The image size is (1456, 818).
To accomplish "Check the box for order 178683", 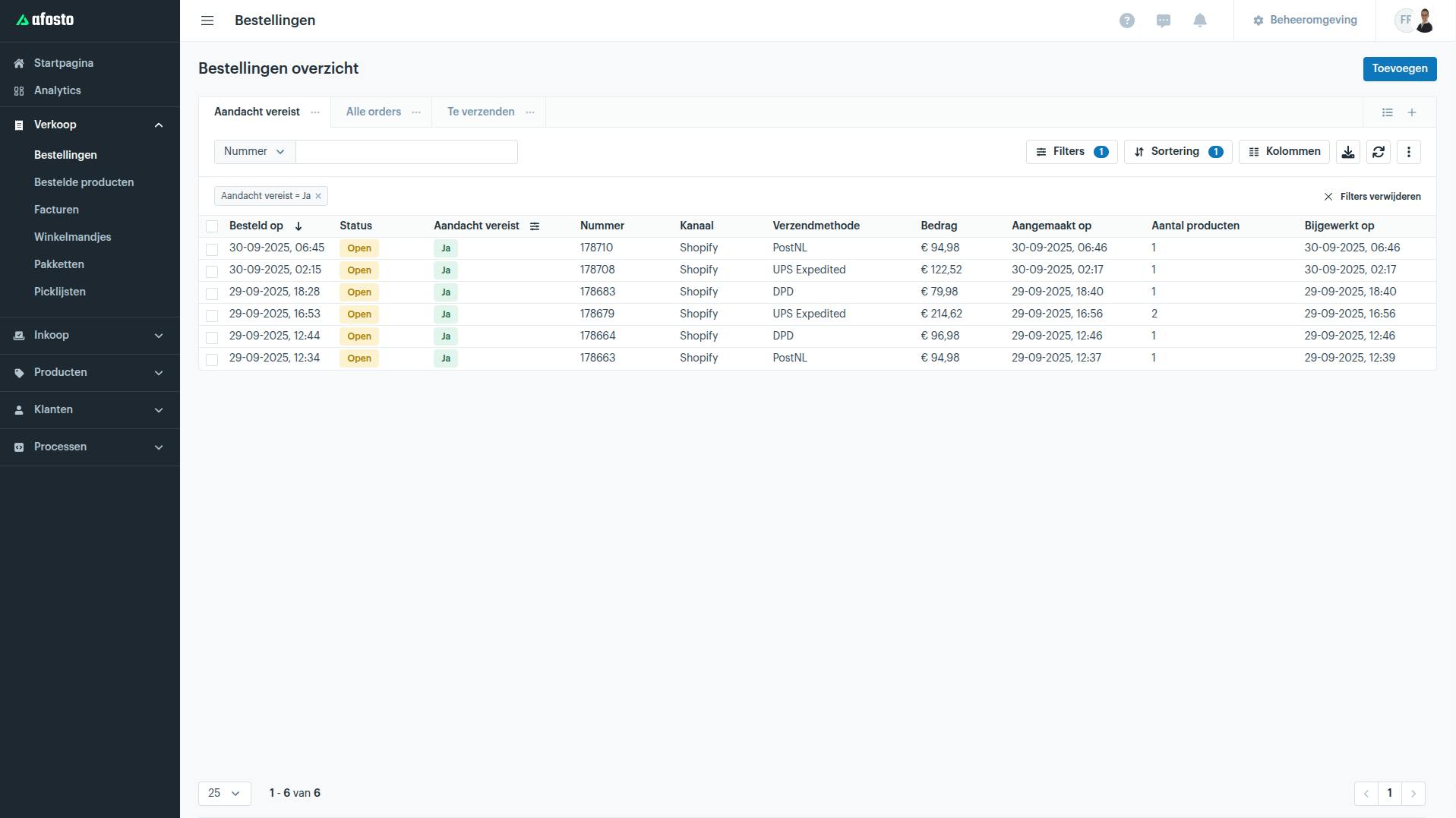I will pyautogui.click(x=212, y=293).
